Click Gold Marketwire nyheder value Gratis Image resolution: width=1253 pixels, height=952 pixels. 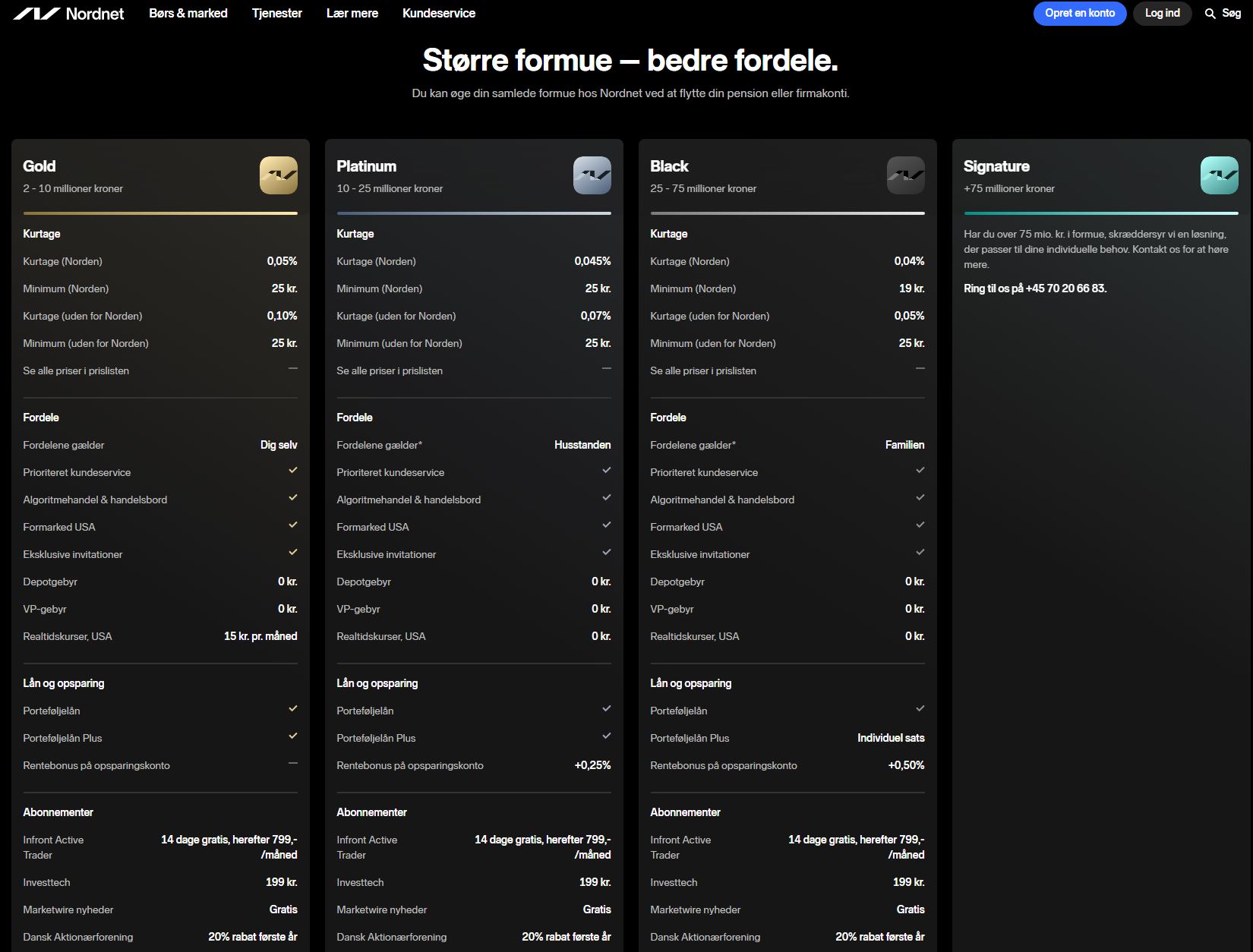coord(283,909)
